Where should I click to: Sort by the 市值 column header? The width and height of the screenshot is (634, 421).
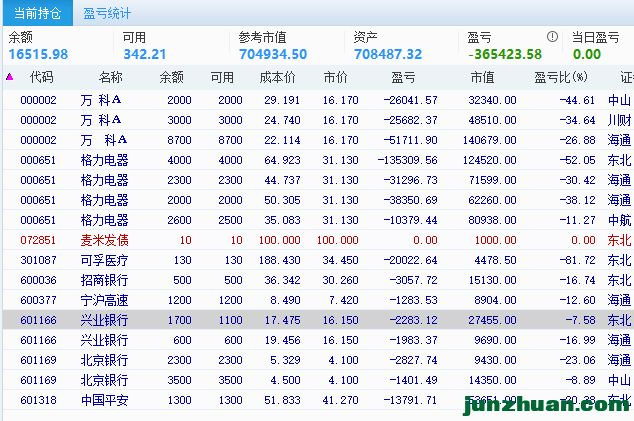pyautogui.click(x=482, y=77)
